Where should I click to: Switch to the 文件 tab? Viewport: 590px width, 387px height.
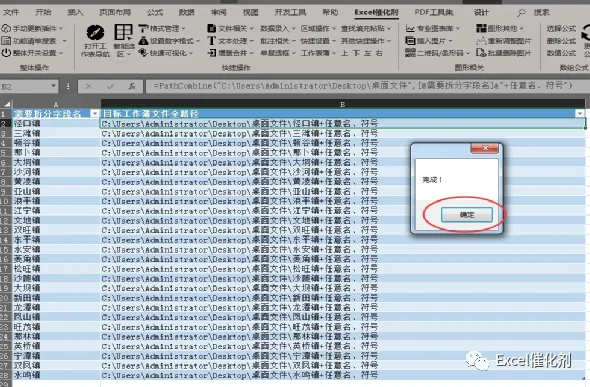tap(11, 12)
